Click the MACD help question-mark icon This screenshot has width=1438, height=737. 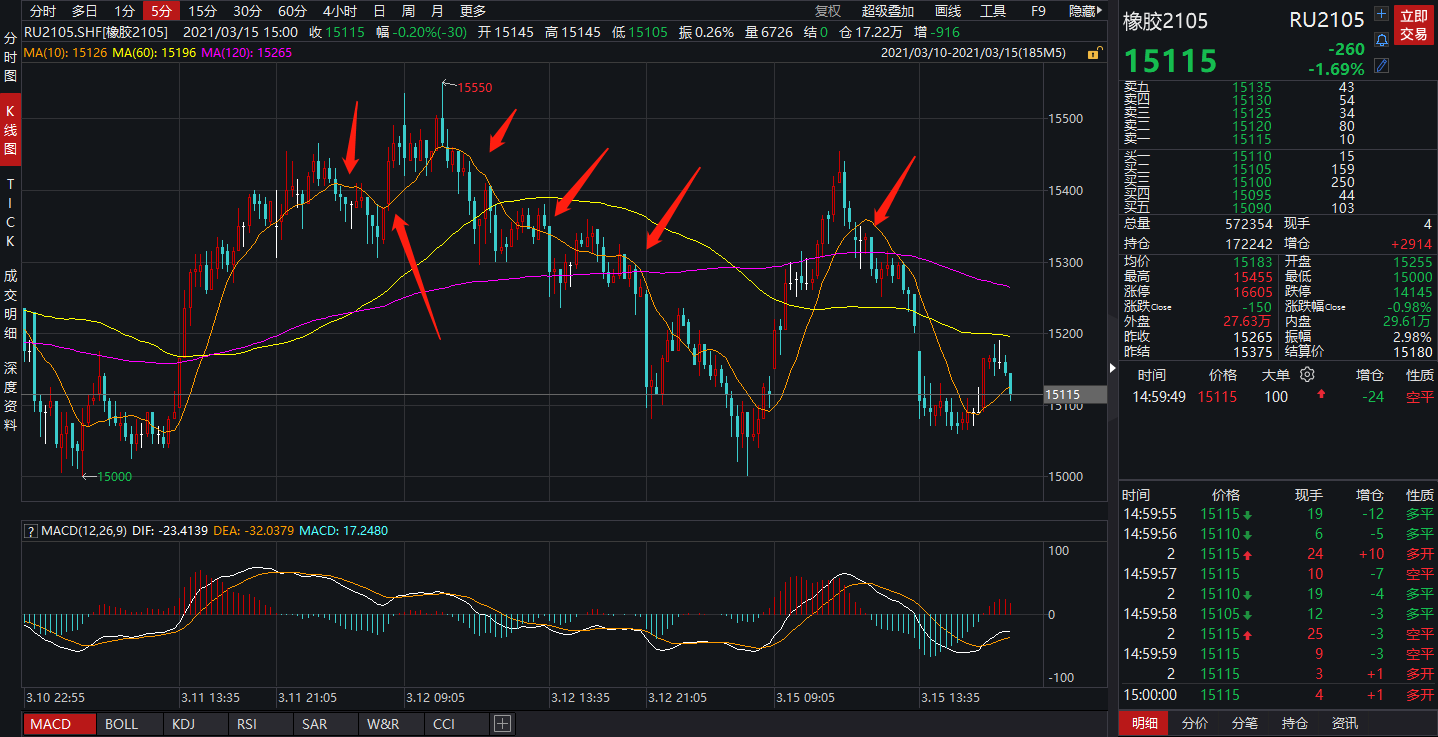coord(31,531)
